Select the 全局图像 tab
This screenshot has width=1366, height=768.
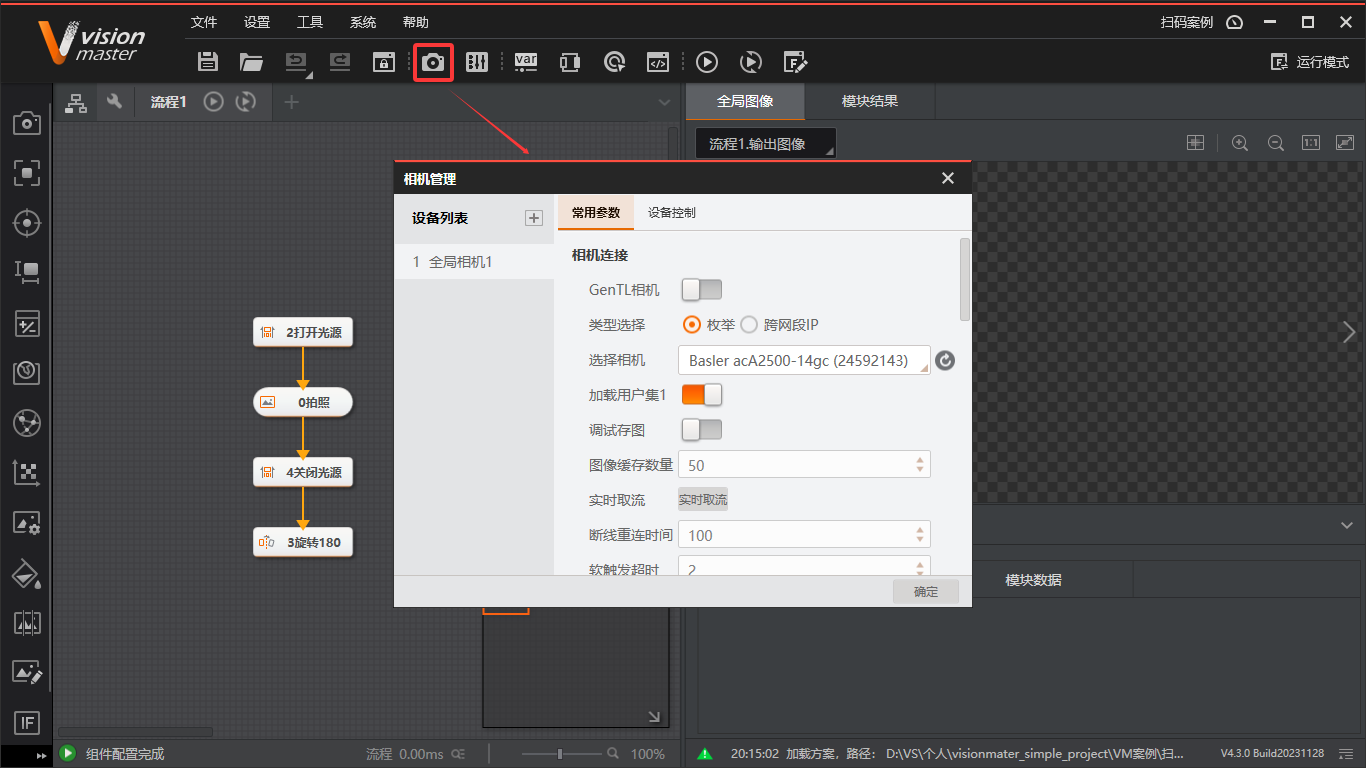[745, 101]
